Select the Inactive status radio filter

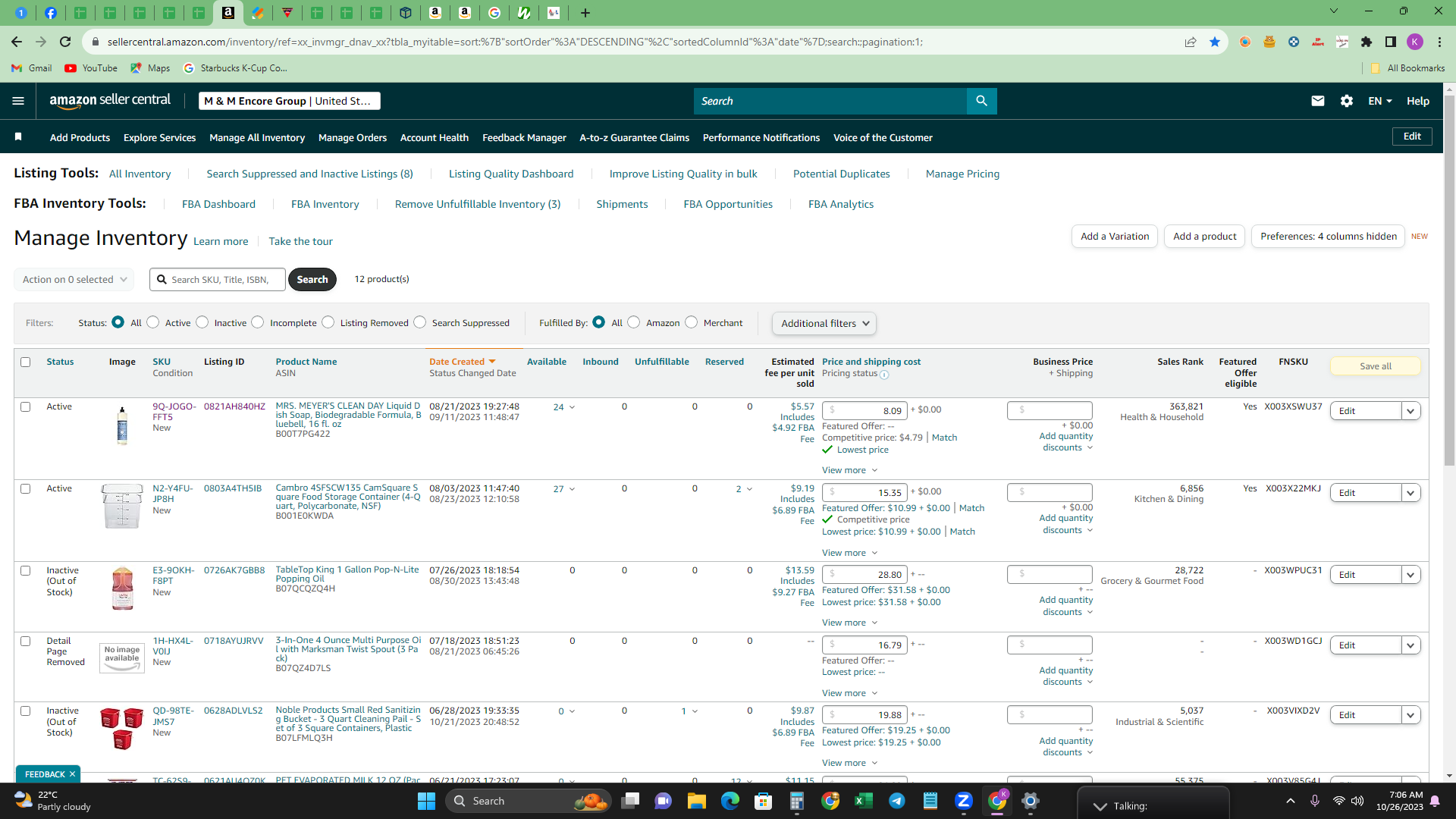point(202,322)
